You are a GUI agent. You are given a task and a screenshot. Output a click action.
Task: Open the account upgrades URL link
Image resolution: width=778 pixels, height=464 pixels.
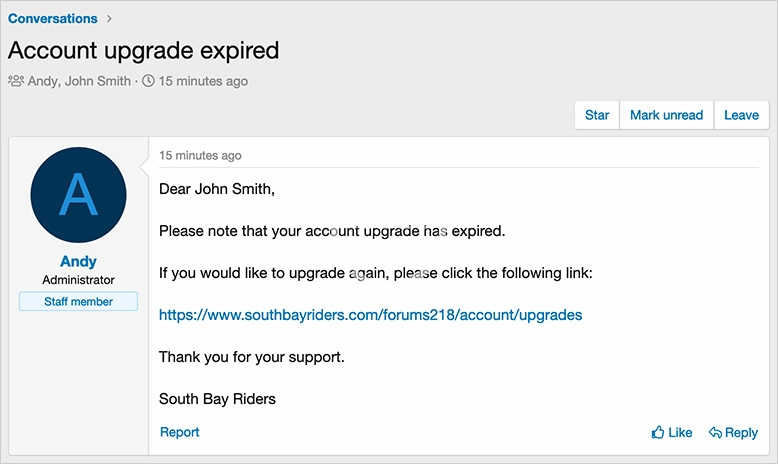click(370, 314)
